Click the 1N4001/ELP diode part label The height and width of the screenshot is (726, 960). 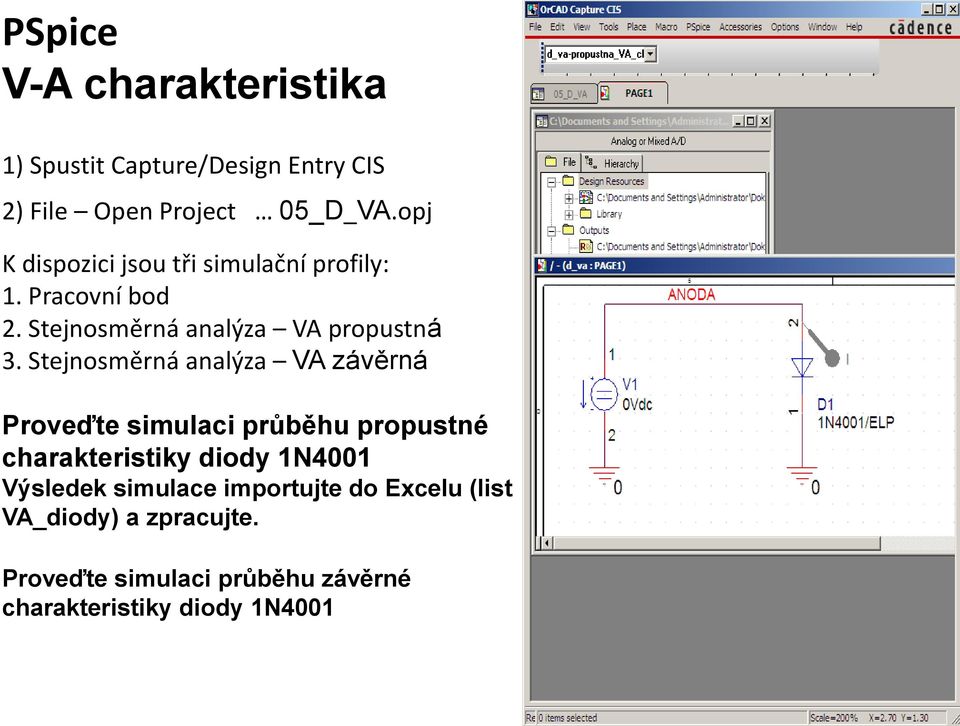pos(856,422)
